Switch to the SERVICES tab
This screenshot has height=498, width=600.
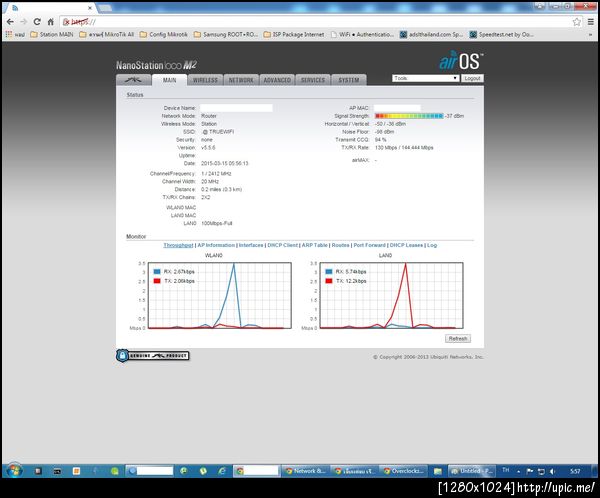point(313,80)
